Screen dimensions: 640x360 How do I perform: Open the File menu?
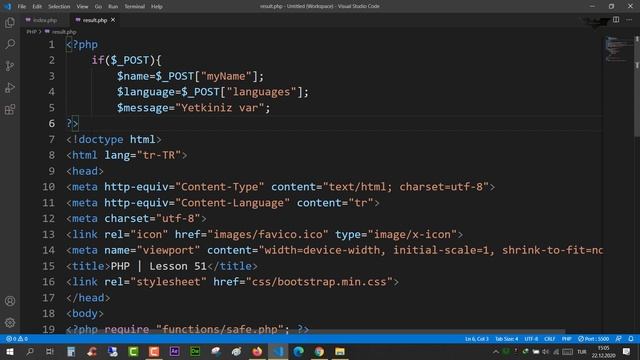(22, 6)
